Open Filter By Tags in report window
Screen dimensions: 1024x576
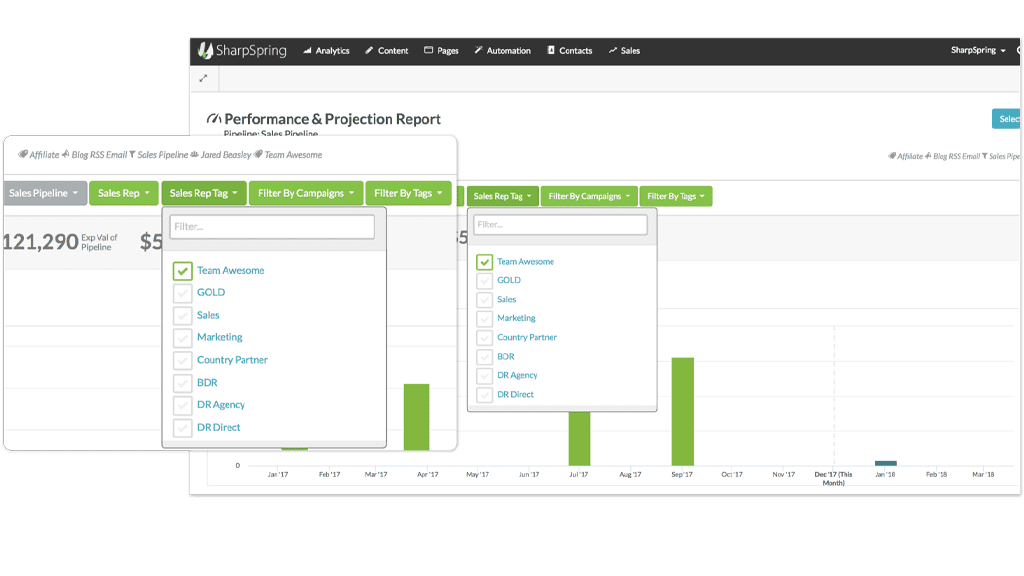[676, 196]
